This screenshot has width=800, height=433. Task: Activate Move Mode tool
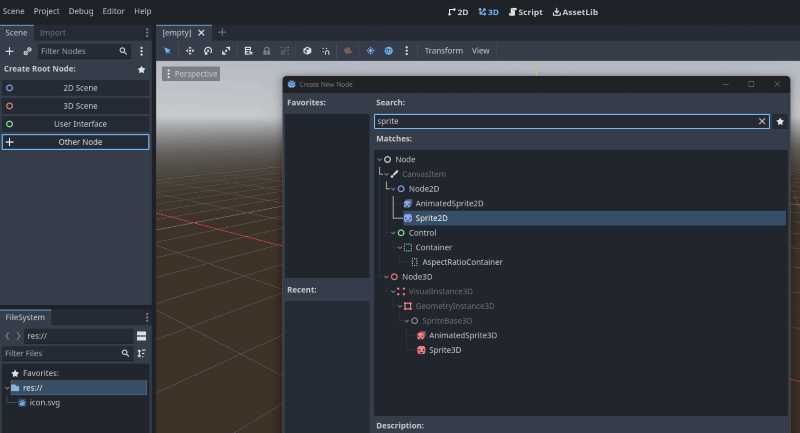(190, 51)
